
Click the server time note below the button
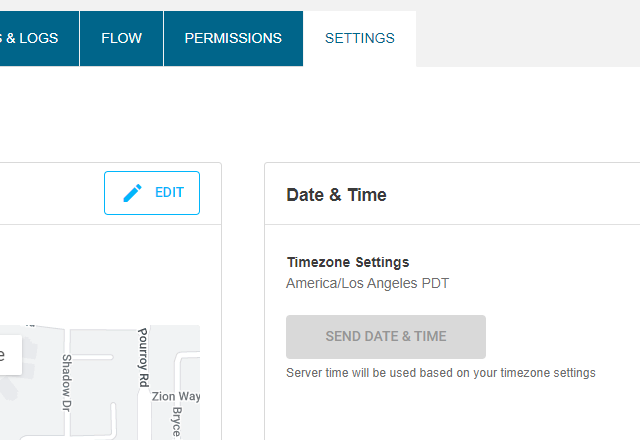pyautogui.click(x=440, y=373)
